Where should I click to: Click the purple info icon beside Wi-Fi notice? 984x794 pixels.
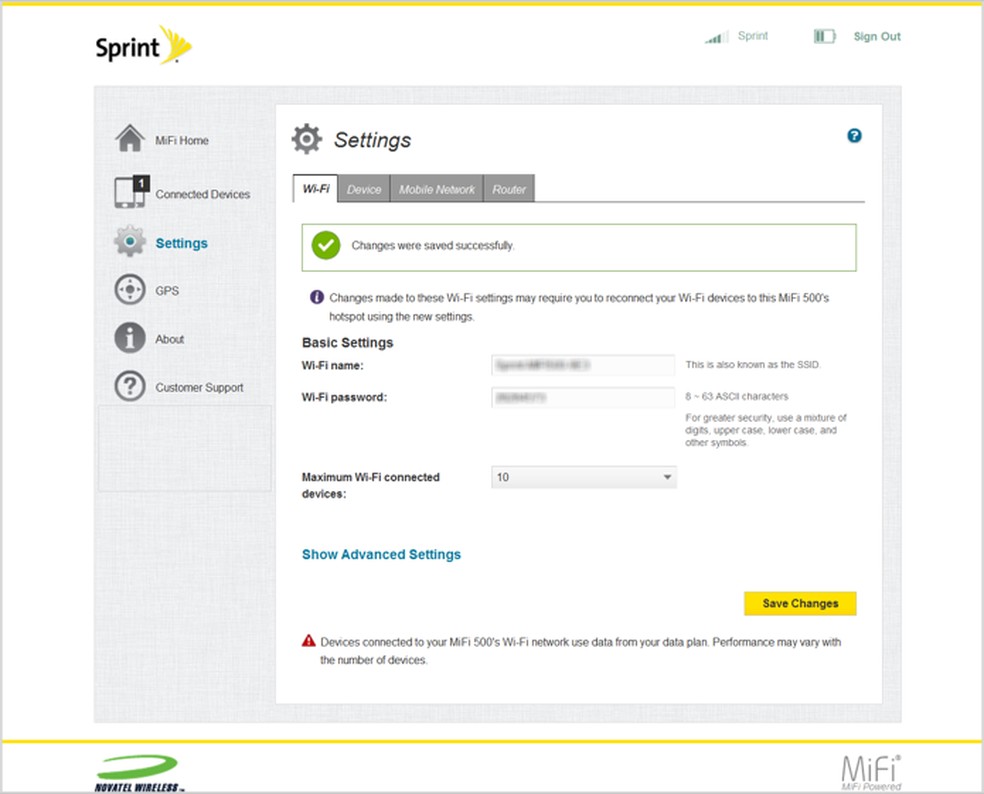[317, 297]
